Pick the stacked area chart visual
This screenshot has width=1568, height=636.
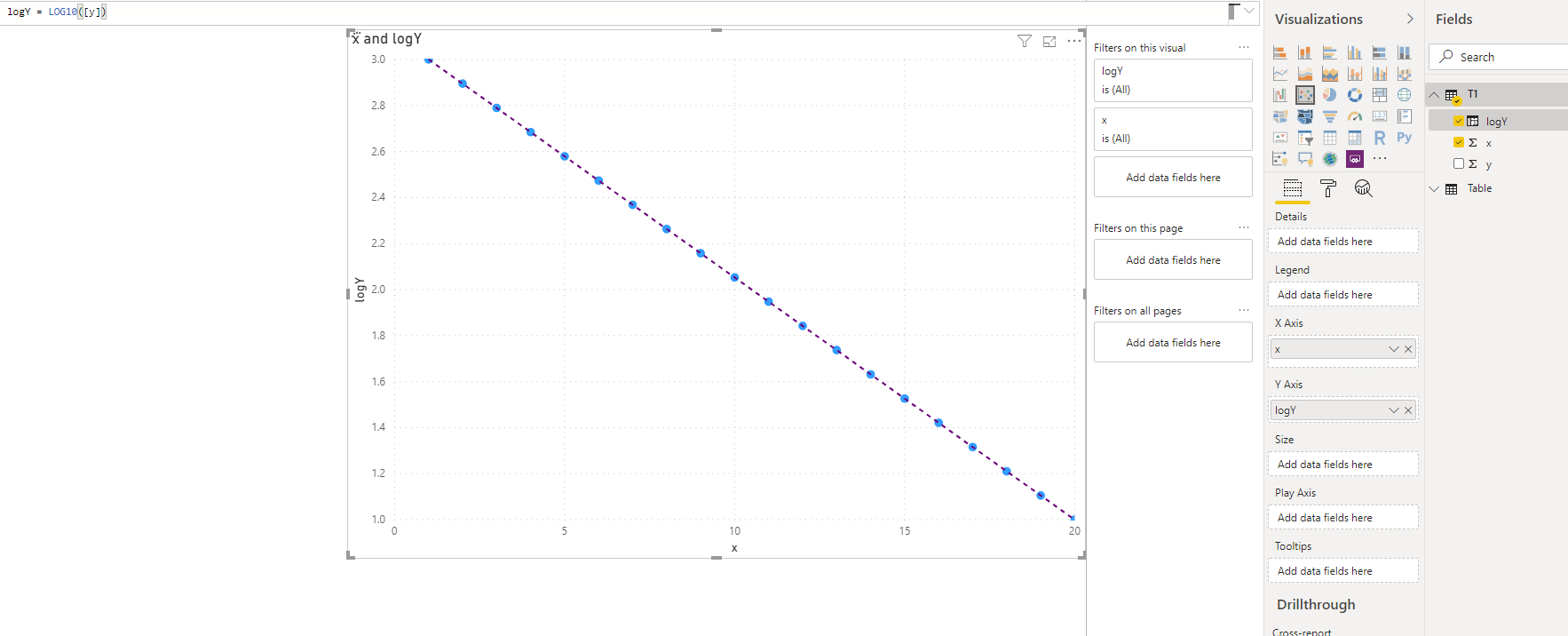pos(1329,74)
